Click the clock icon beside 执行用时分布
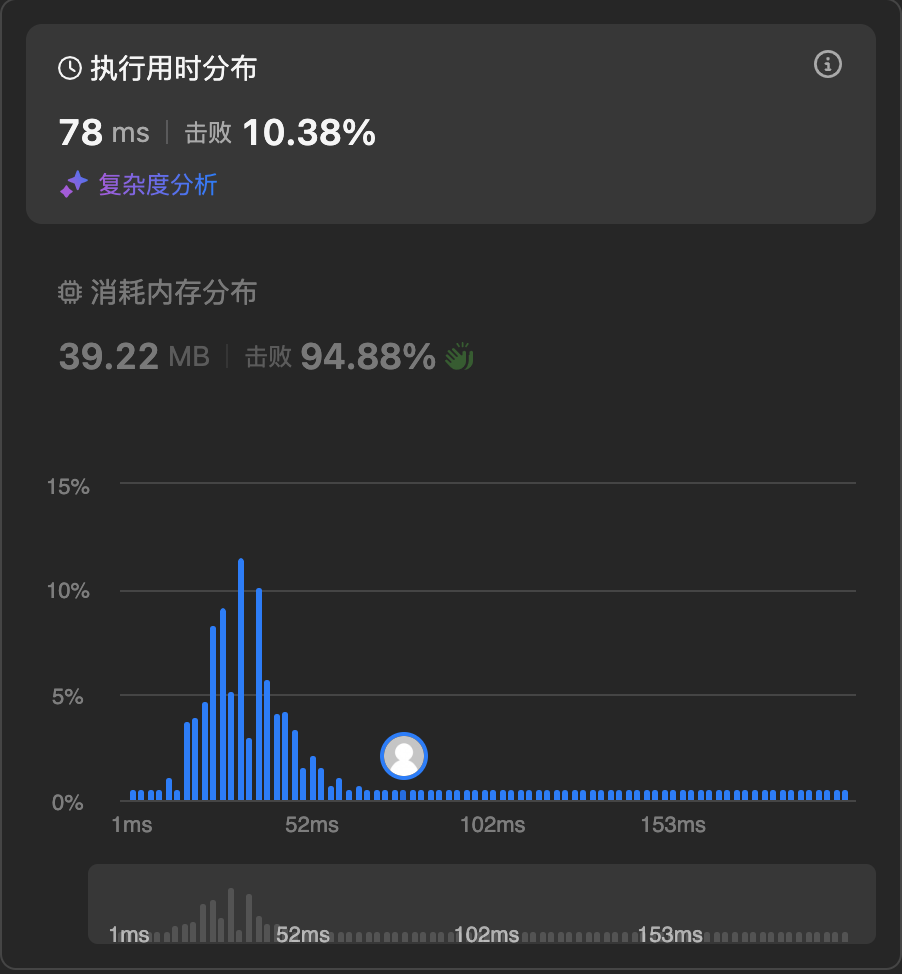The height and width of the screenshot is (974, 902). (70, 68)
